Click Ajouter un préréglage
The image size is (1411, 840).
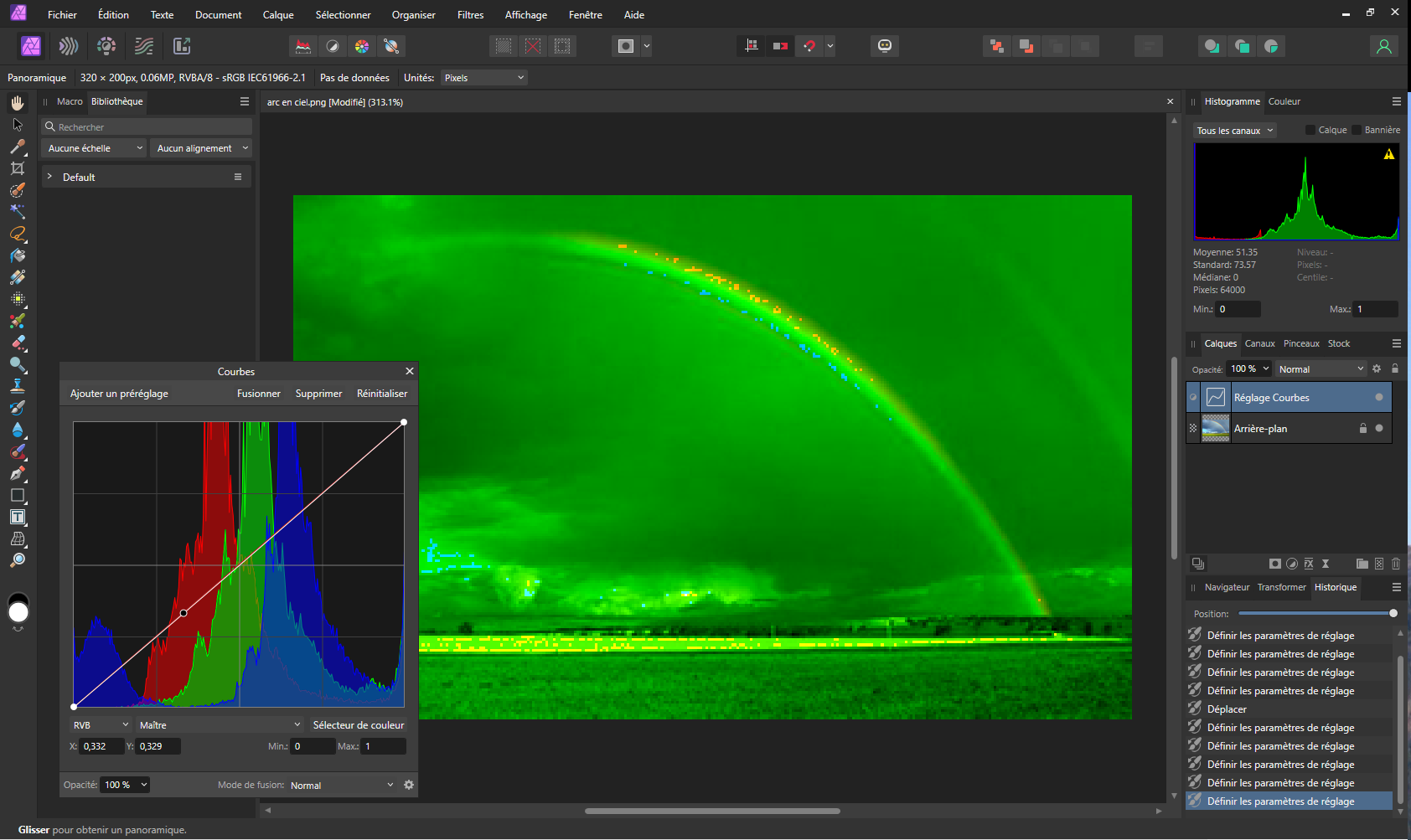pos(119,394)
